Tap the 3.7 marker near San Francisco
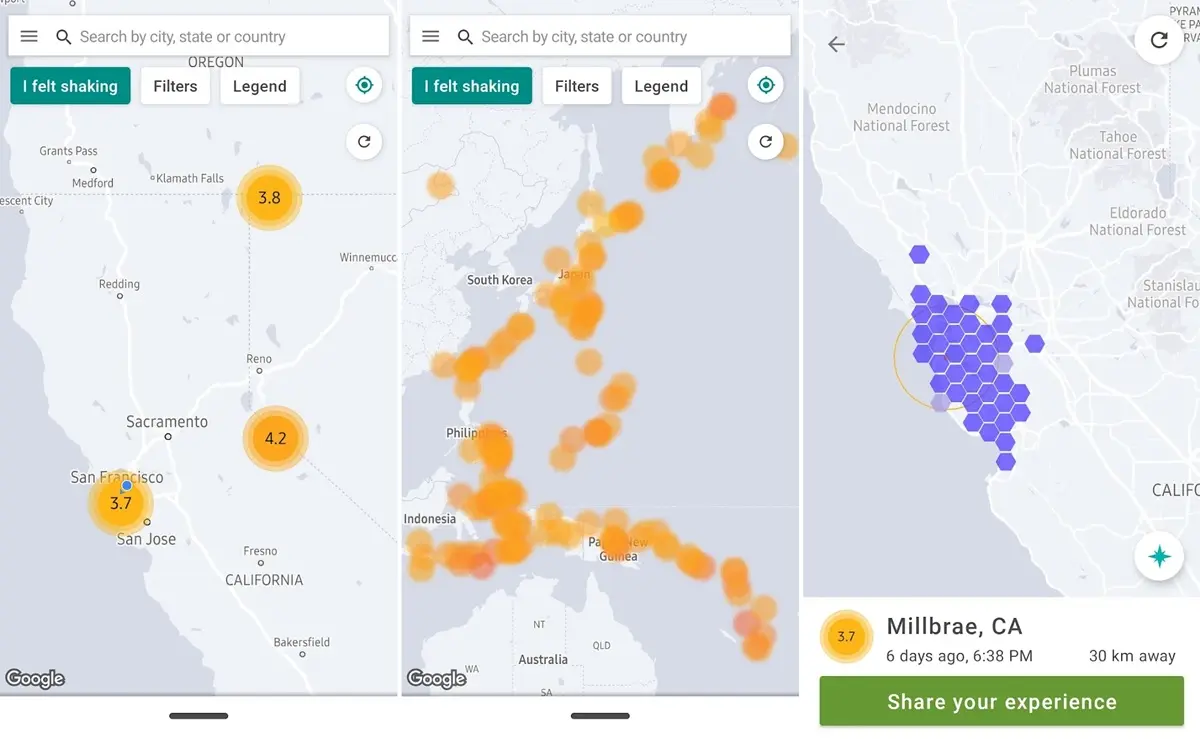The image size is (1200, 739). (120, 503)
